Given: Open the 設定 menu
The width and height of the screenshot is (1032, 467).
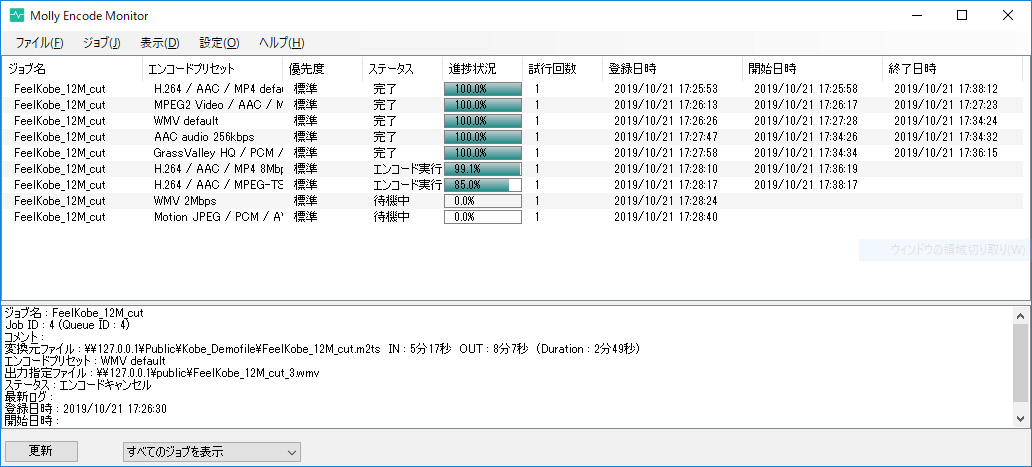Looking at the screenshot, I should tap(219, 43).
